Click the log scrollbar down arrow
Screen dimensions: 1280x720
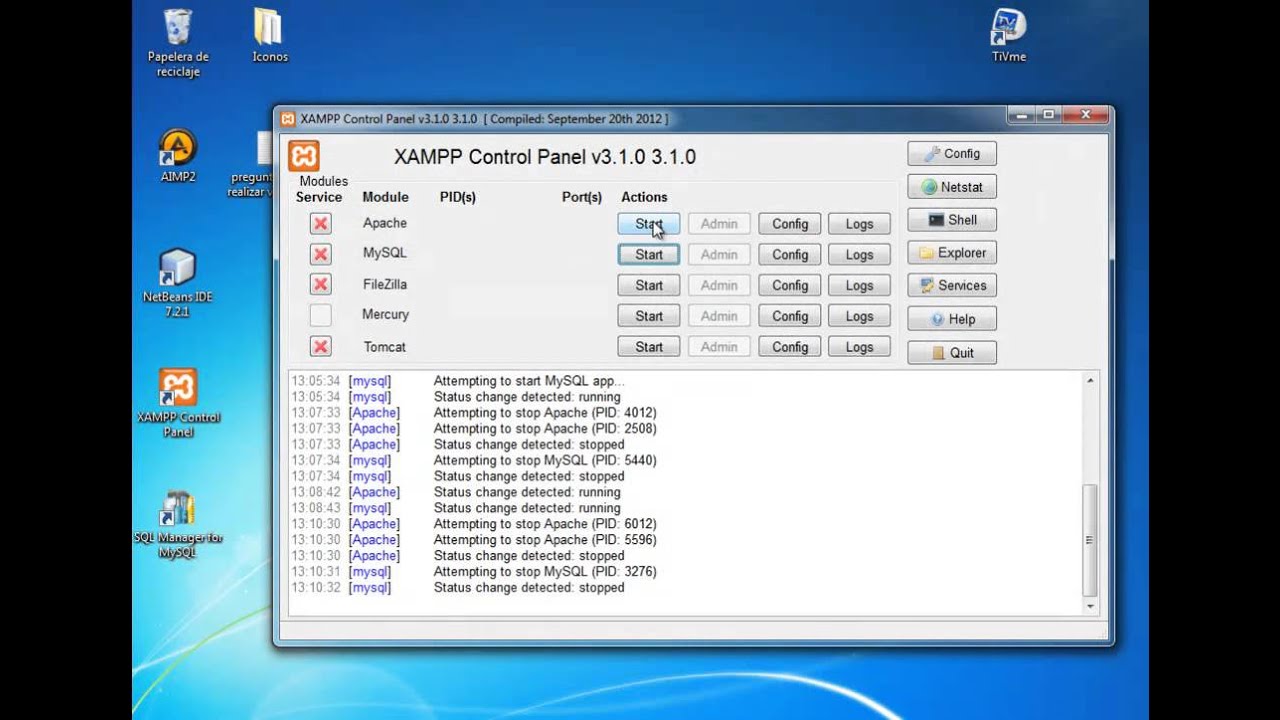(x=1090, y=606)
